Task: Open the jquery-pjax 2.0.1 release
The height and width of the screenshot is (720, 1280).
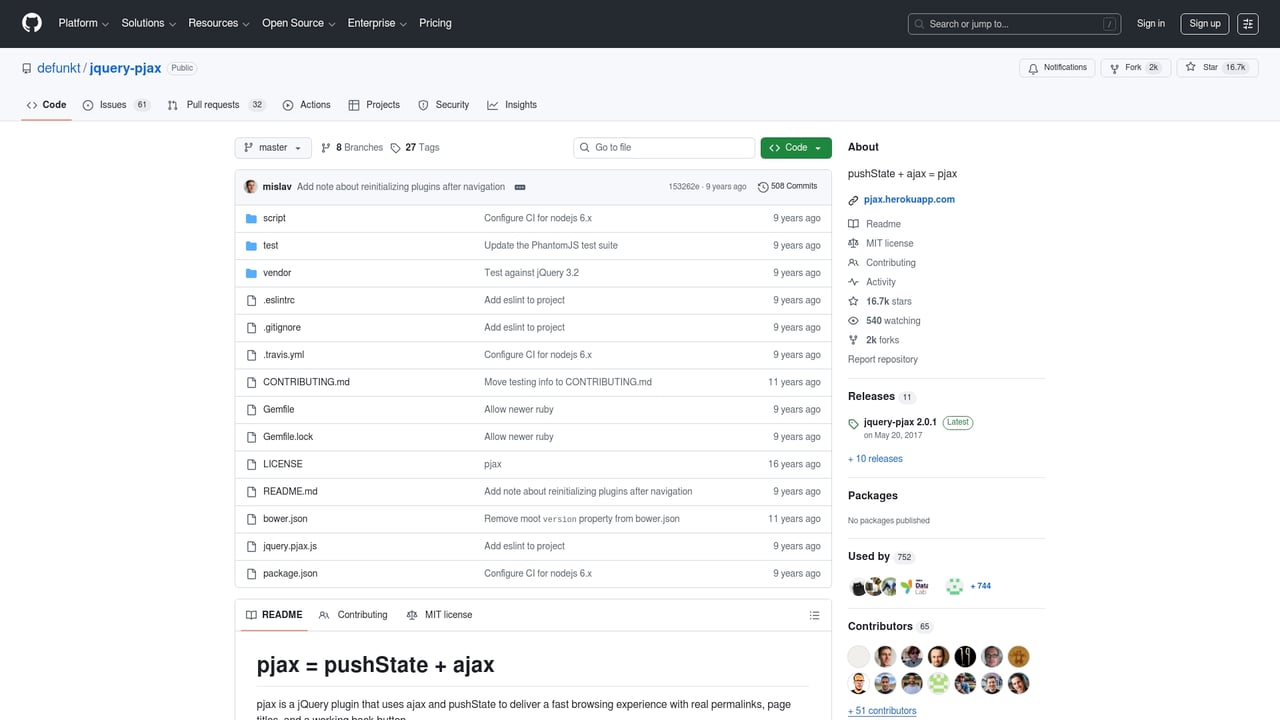Action: pos(898,422)
